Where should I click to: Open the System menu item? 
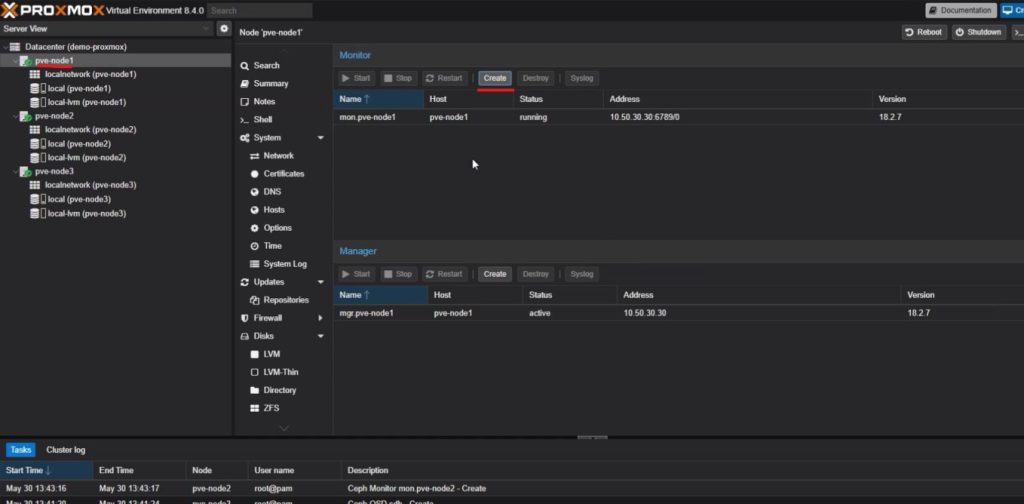(267, 138)
